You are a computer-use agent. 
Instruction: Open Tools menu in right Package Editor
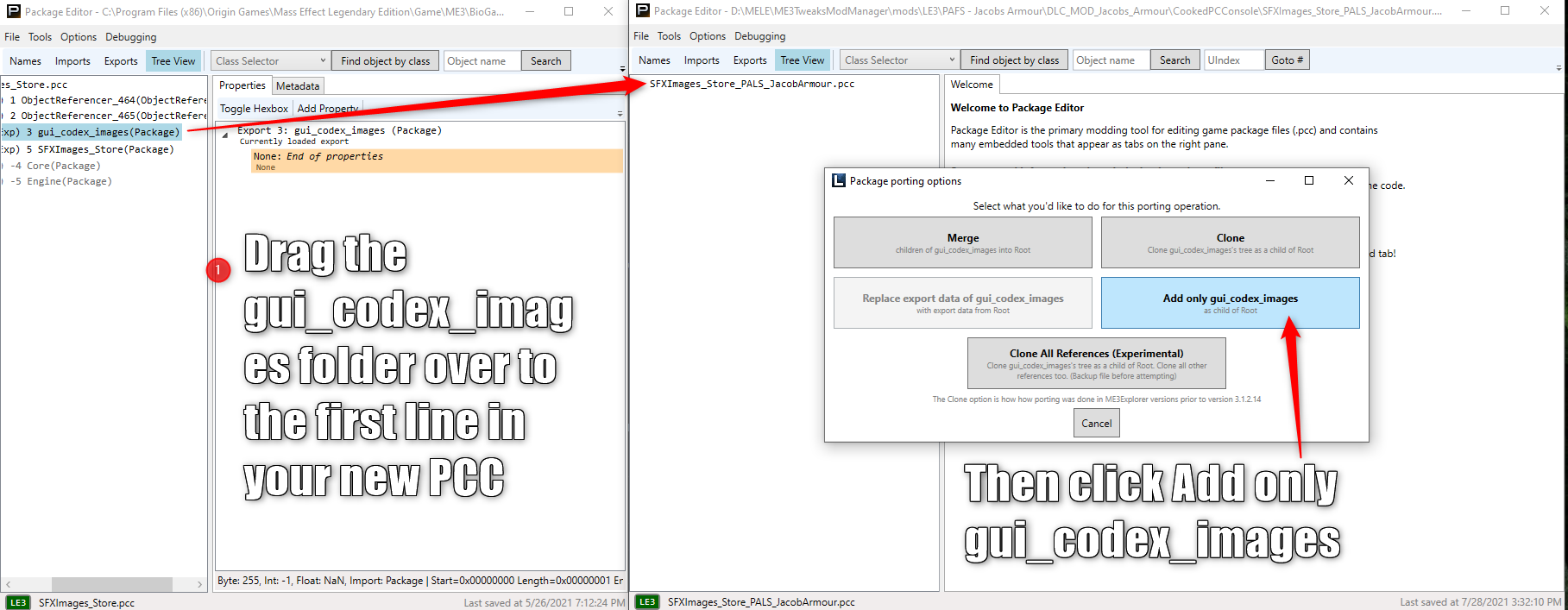click(x=669, y=36)
